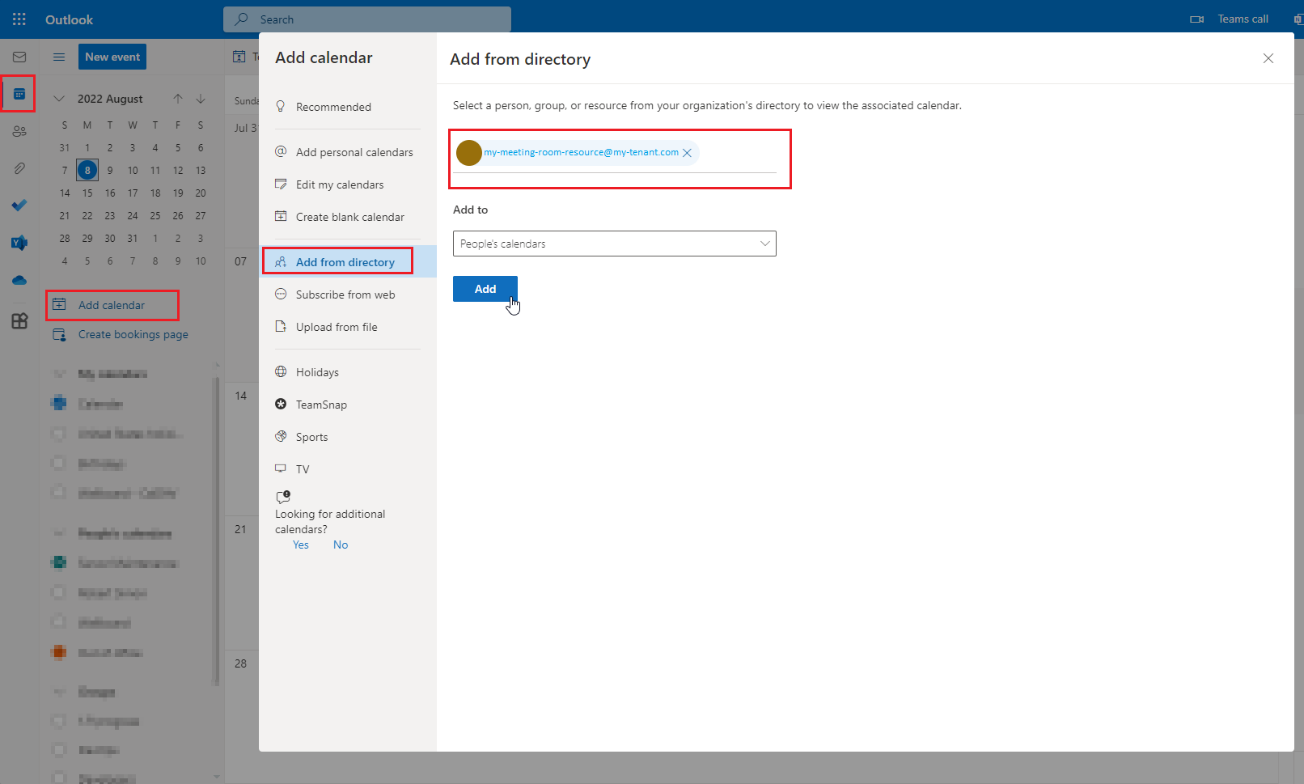Click the Search box in header

(x=367, y=19)
